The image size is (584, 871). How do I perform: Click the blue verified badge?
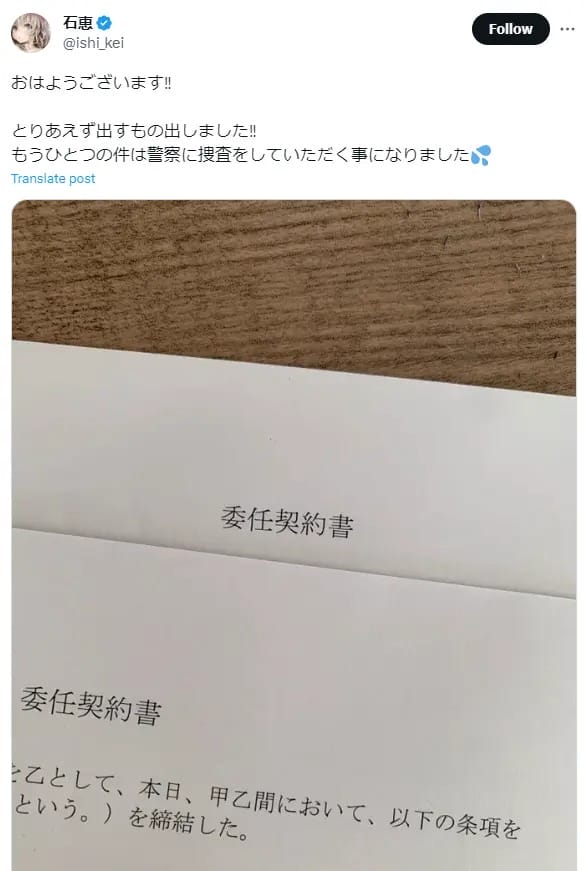pos(104,23)
